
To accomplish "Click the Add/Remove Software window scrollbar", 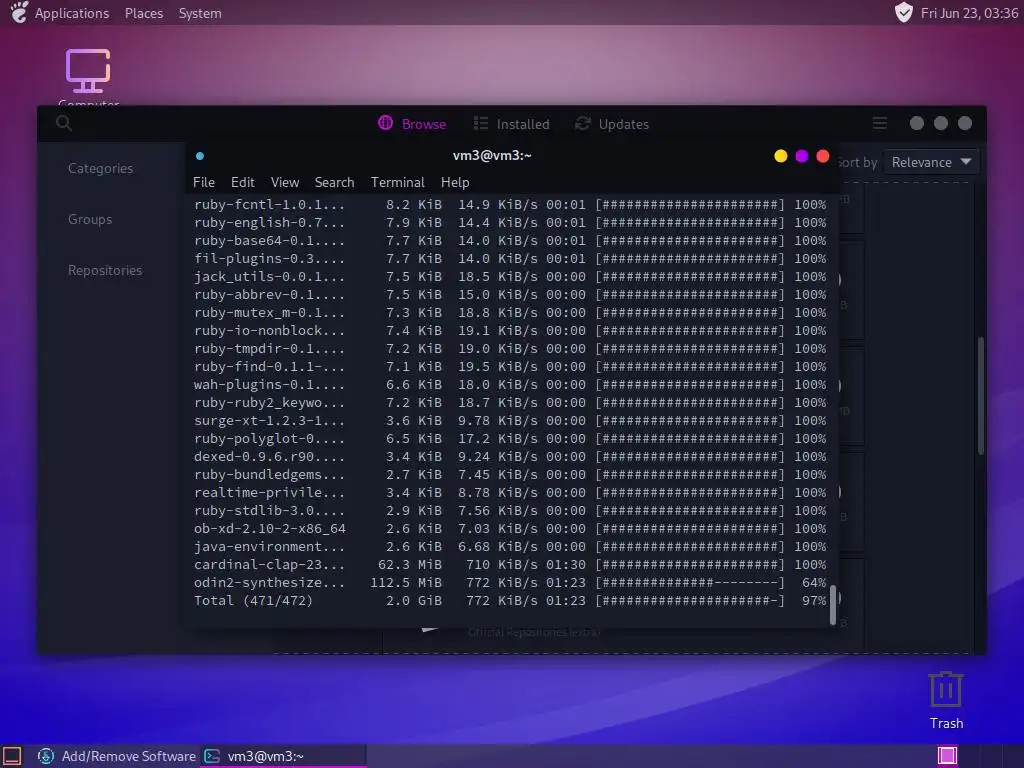I will pyautogui.click(x=981, y=395).
